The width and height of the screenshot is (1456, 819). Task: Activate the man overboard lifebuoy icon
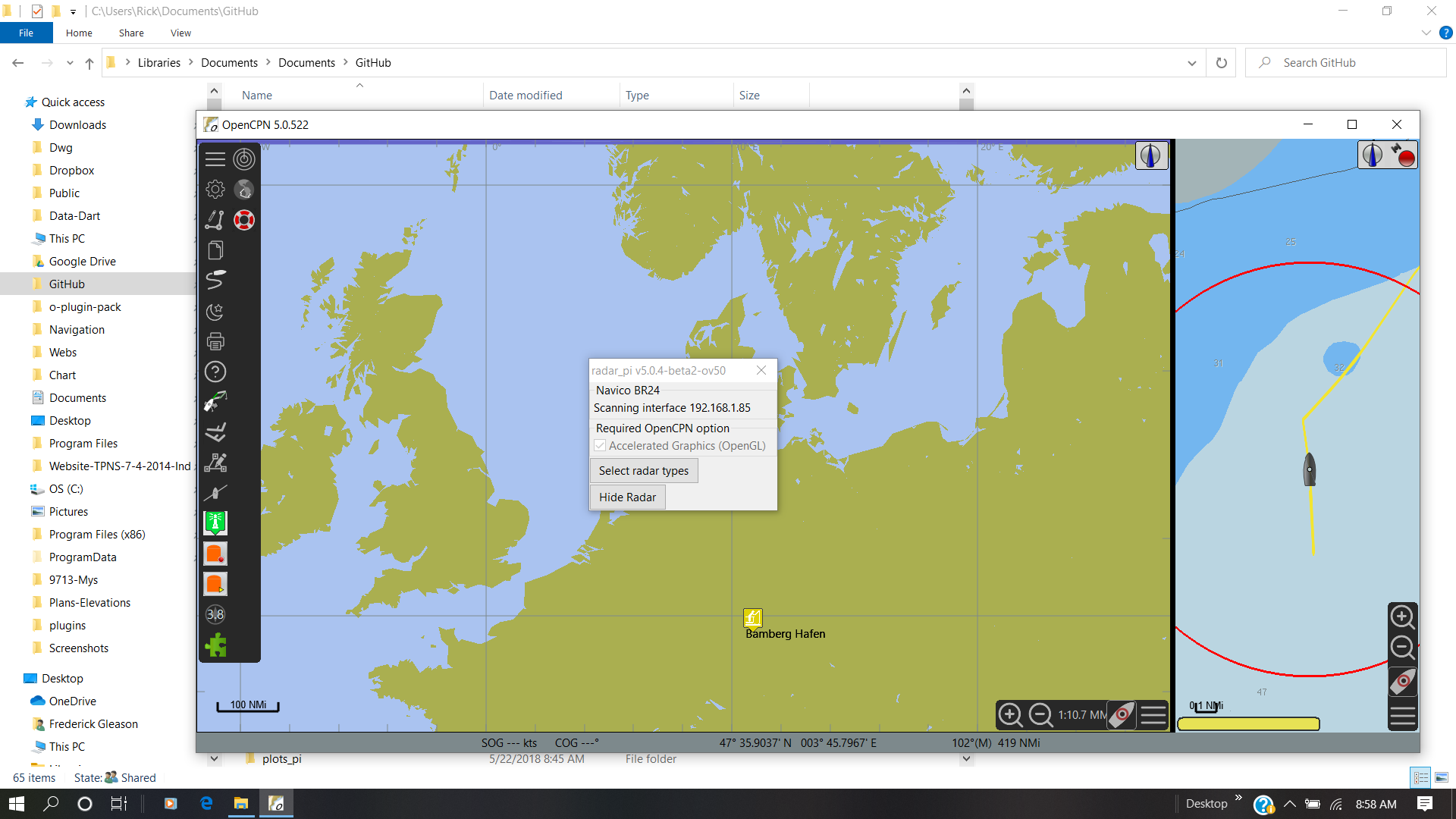244,220
